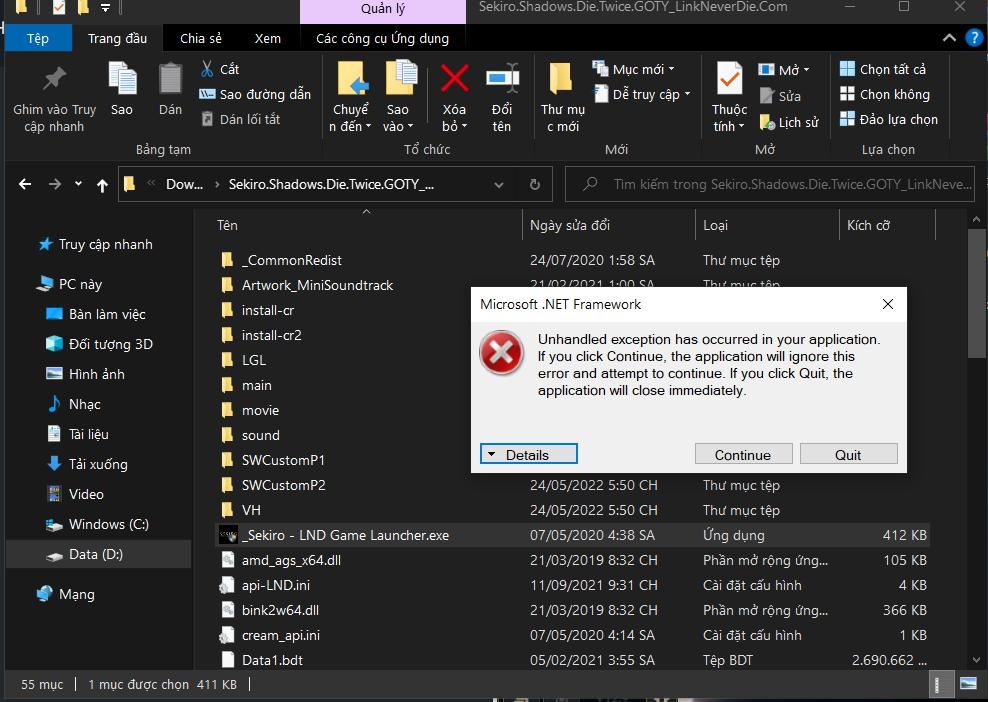Copy path with Sao đường dẫn
This screenshot has height=702, width=988.
[255, 95]
